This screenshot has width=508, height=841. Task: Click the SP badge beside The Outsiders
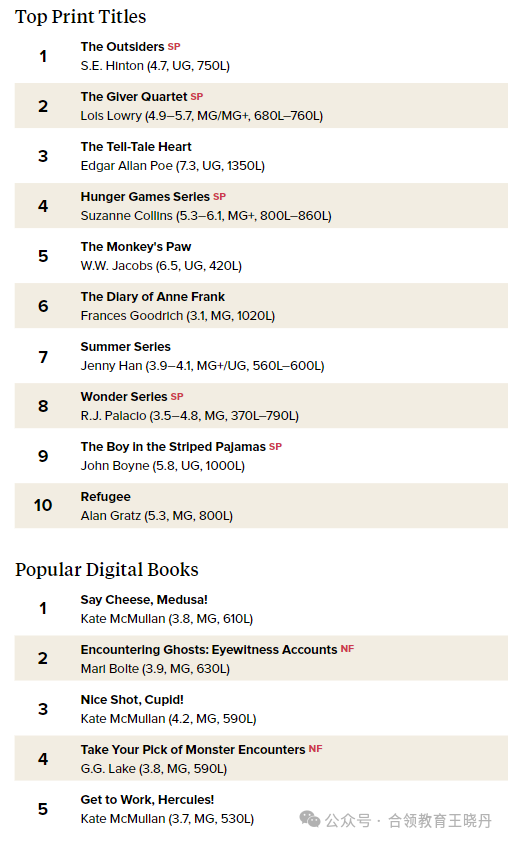click(174, 47)
